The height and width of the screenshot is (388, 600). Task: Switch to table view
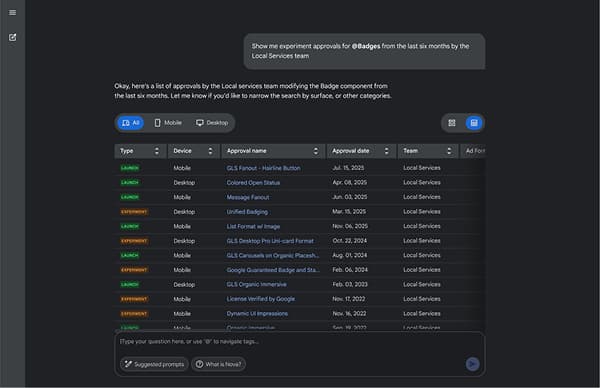point(474,123)
